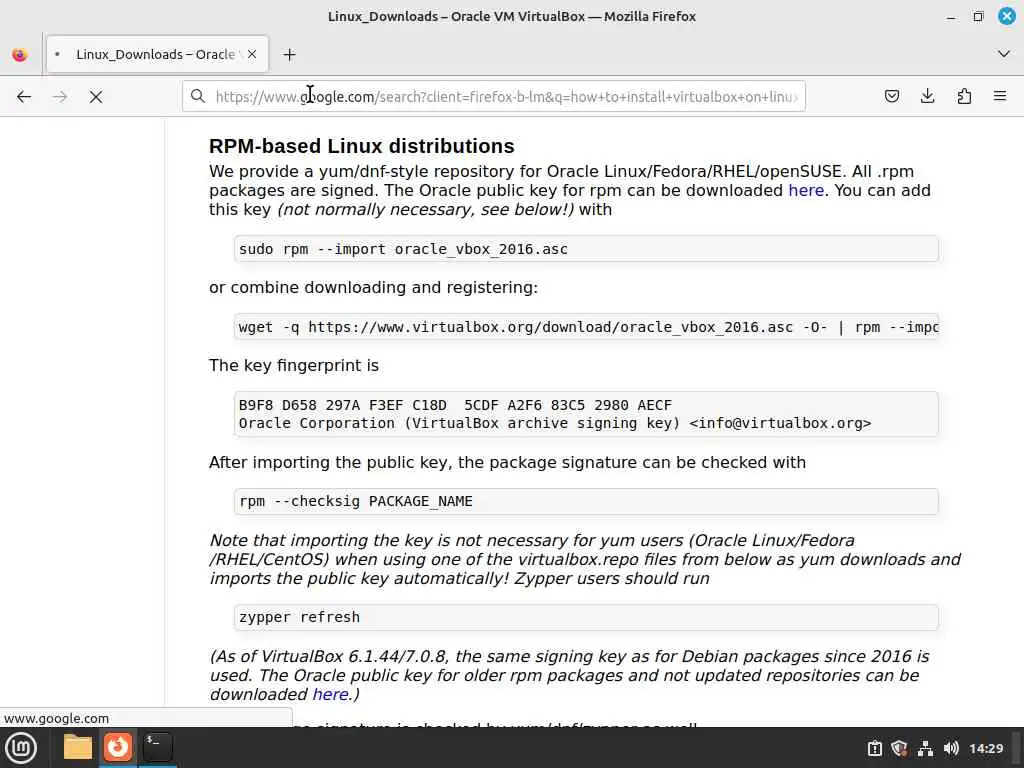This screenshot has width=1024, height=768.
Task: List all tabs dropdown
Action: tap(1004, 54)
